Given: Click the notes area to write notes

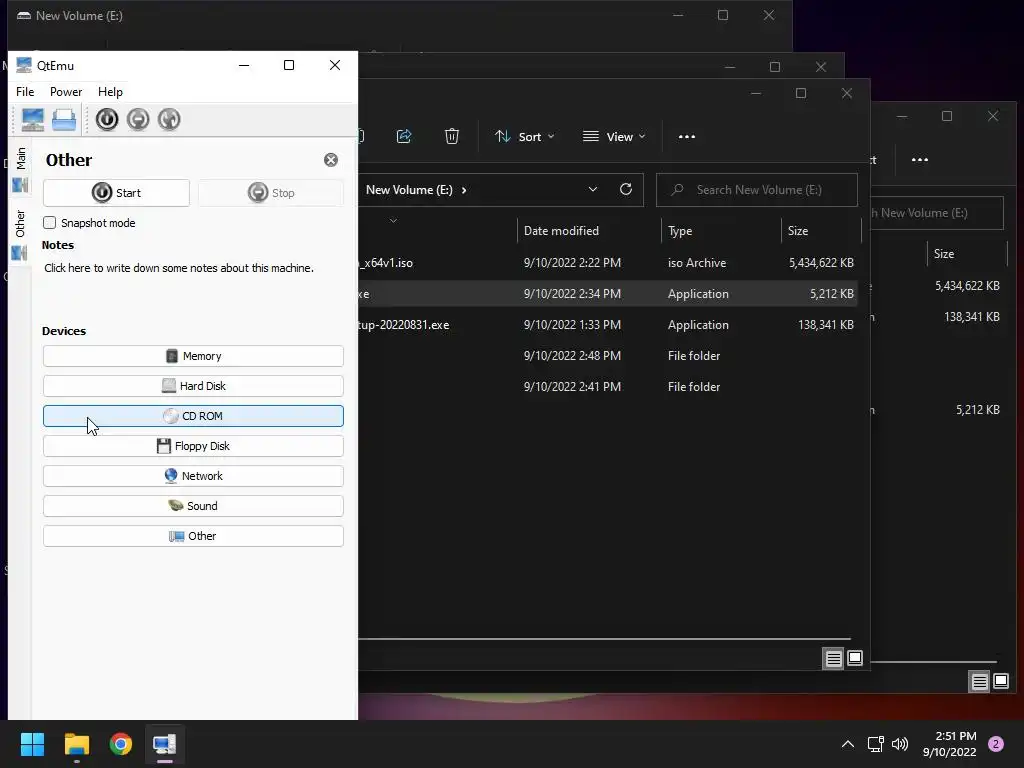Looking at the screenshot, I should coord(179,268).
